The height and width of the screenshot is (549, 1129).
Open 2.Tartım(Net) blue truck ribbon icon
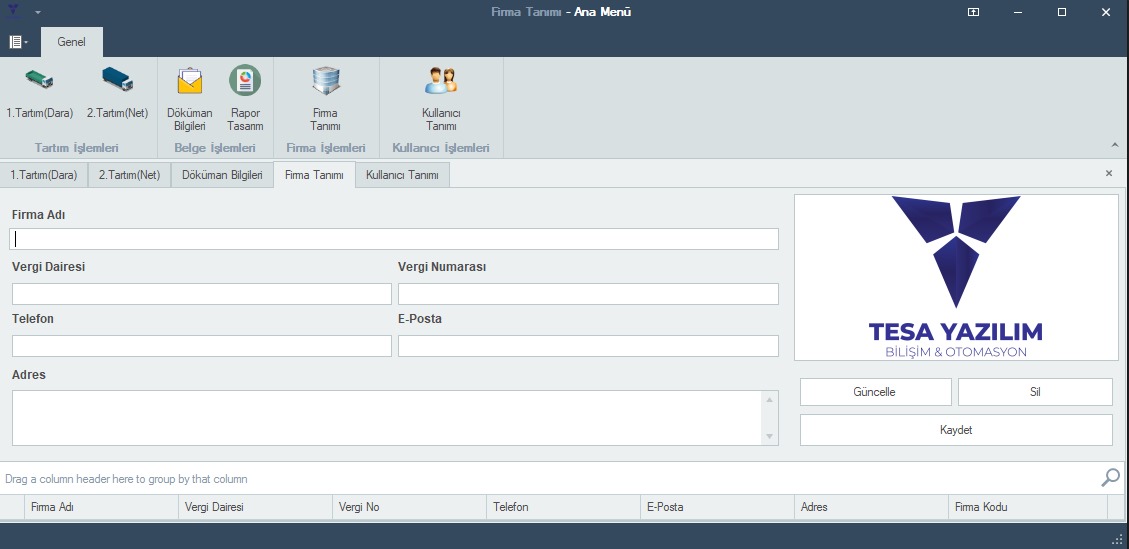click(x=117, y=79)
